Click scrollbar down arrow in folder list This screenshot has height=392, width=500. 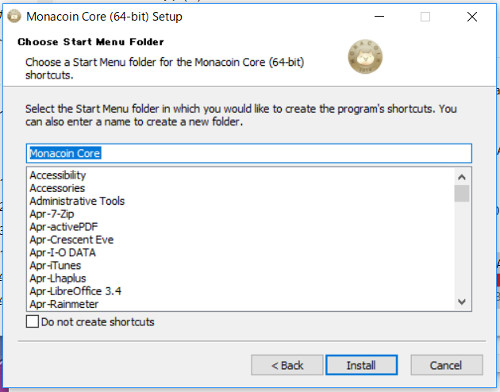pyautogui.click(x=462, y=302)
